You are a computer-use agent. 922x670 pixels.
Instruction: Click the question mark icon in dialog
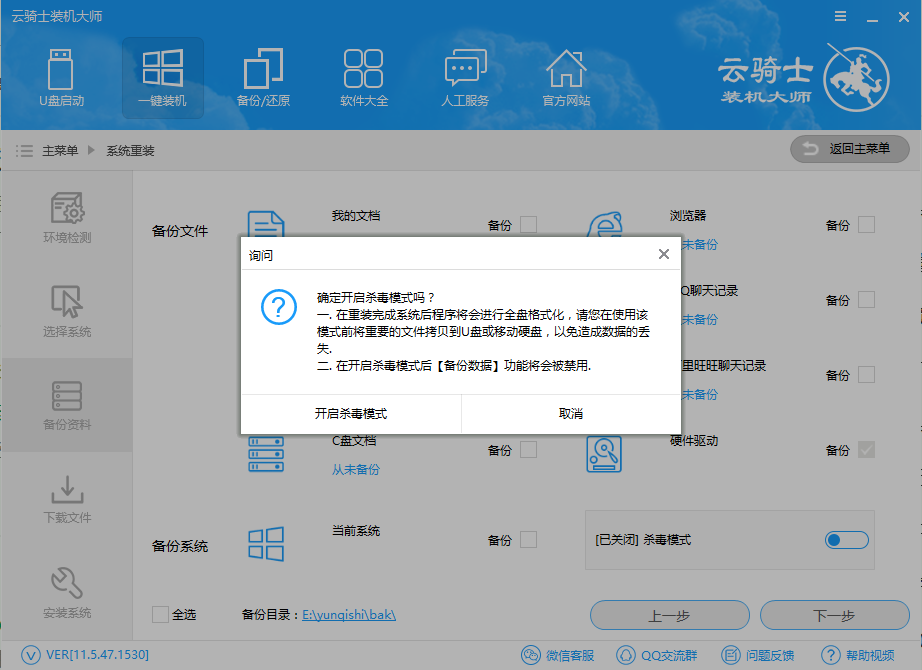point(279,306)
